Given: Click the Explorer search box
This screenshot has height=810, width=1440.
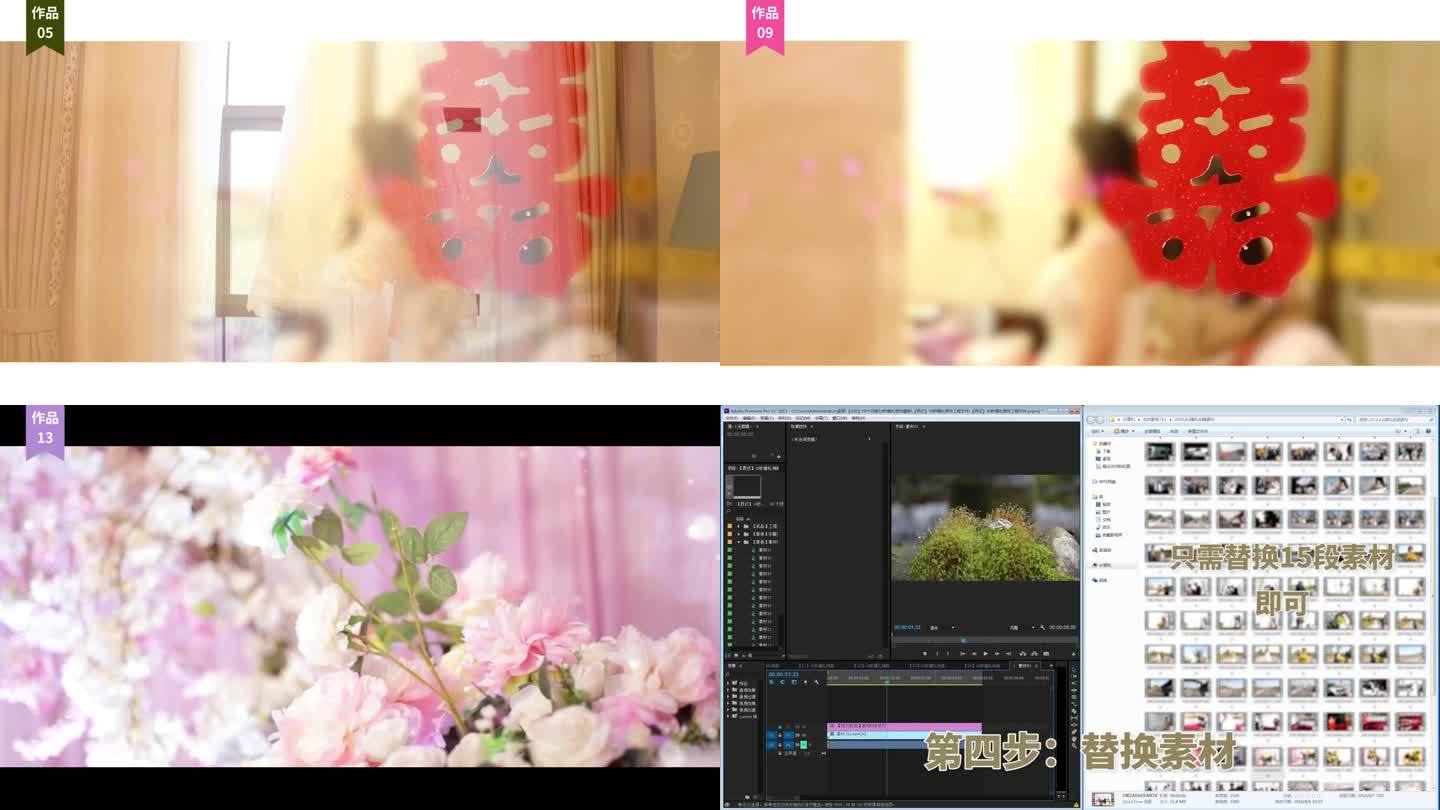Looking at the screenshot, I should [1395, 420].
